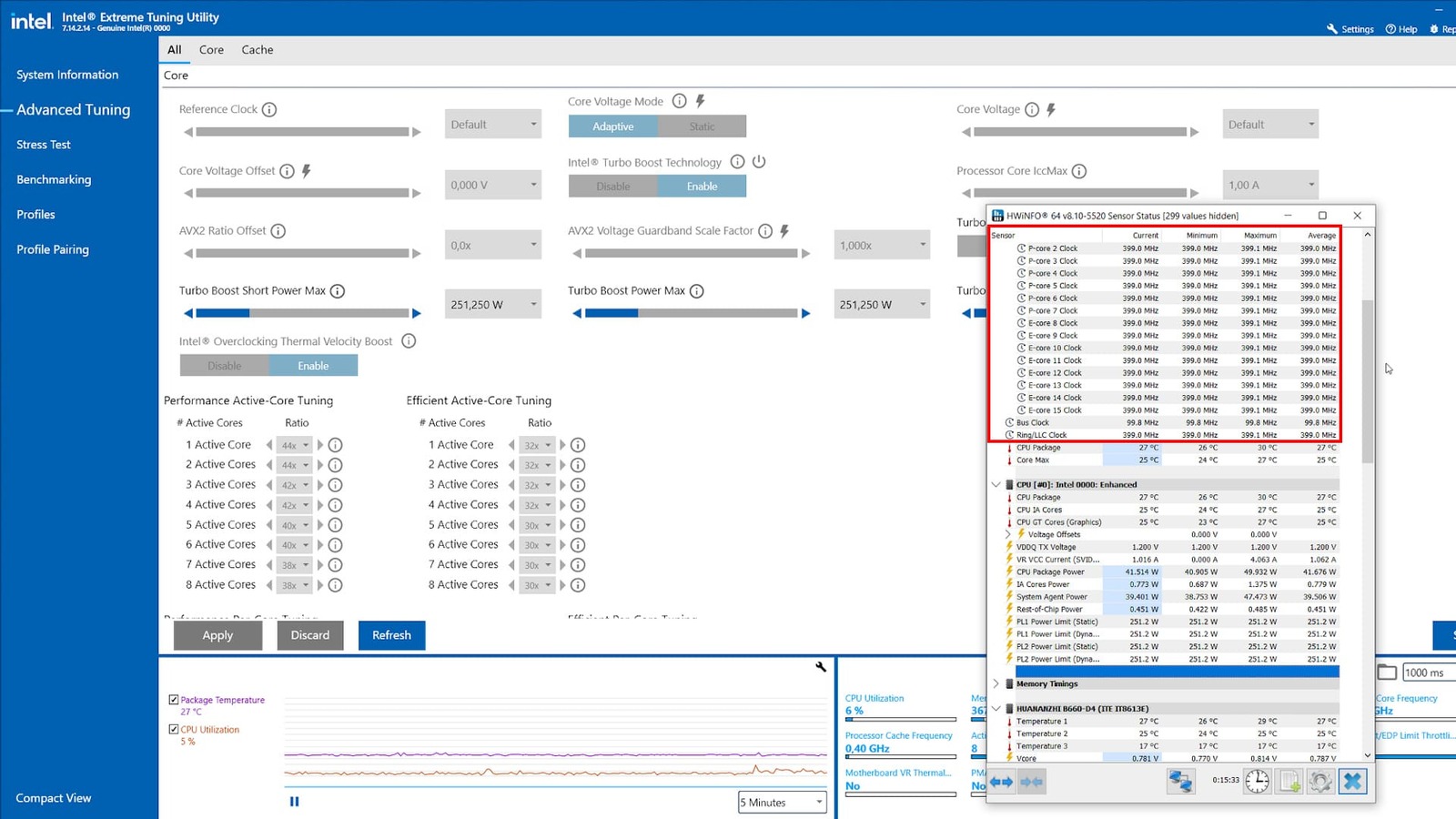Set Core Voltage Mode to Static
The height and width of the screenshot is (819, 1456).
pos(703,126)
